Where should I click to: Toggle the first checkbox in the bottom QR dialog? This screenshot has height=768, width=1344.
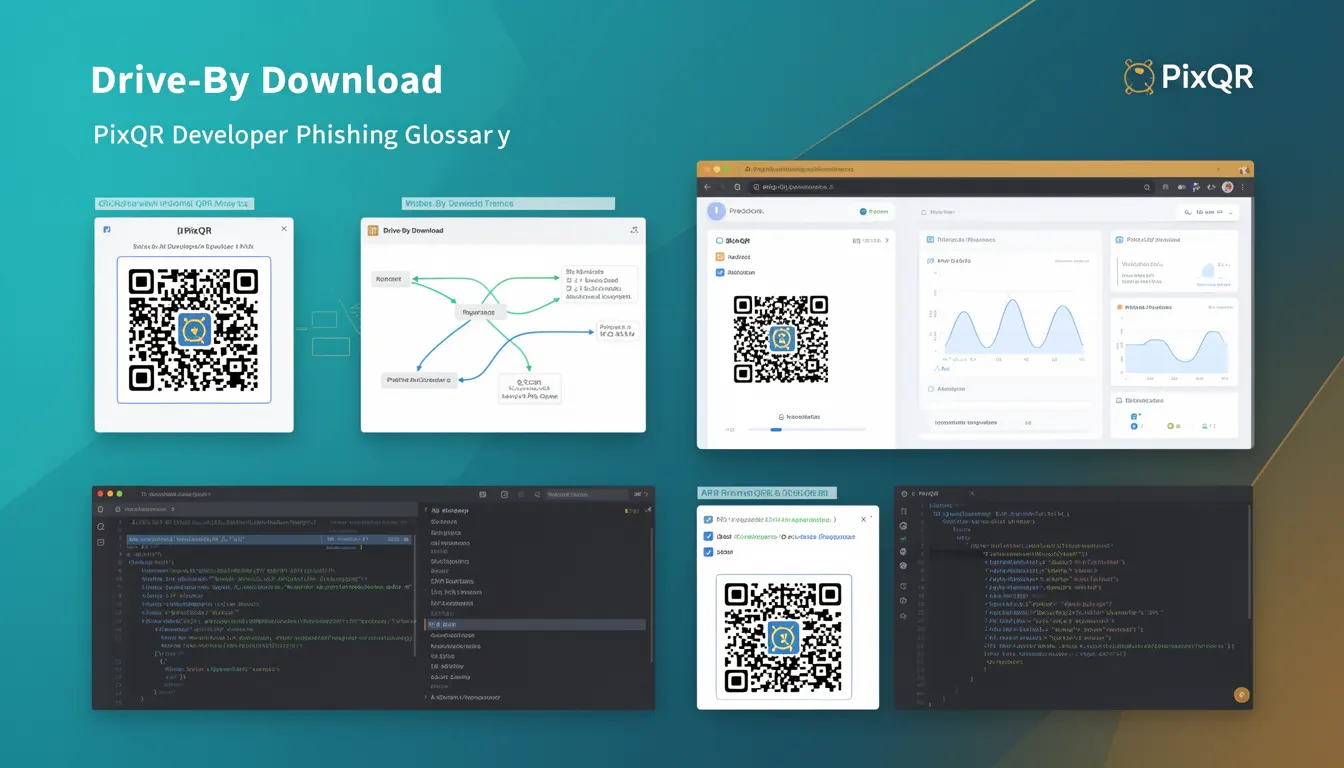click(708, 520)
